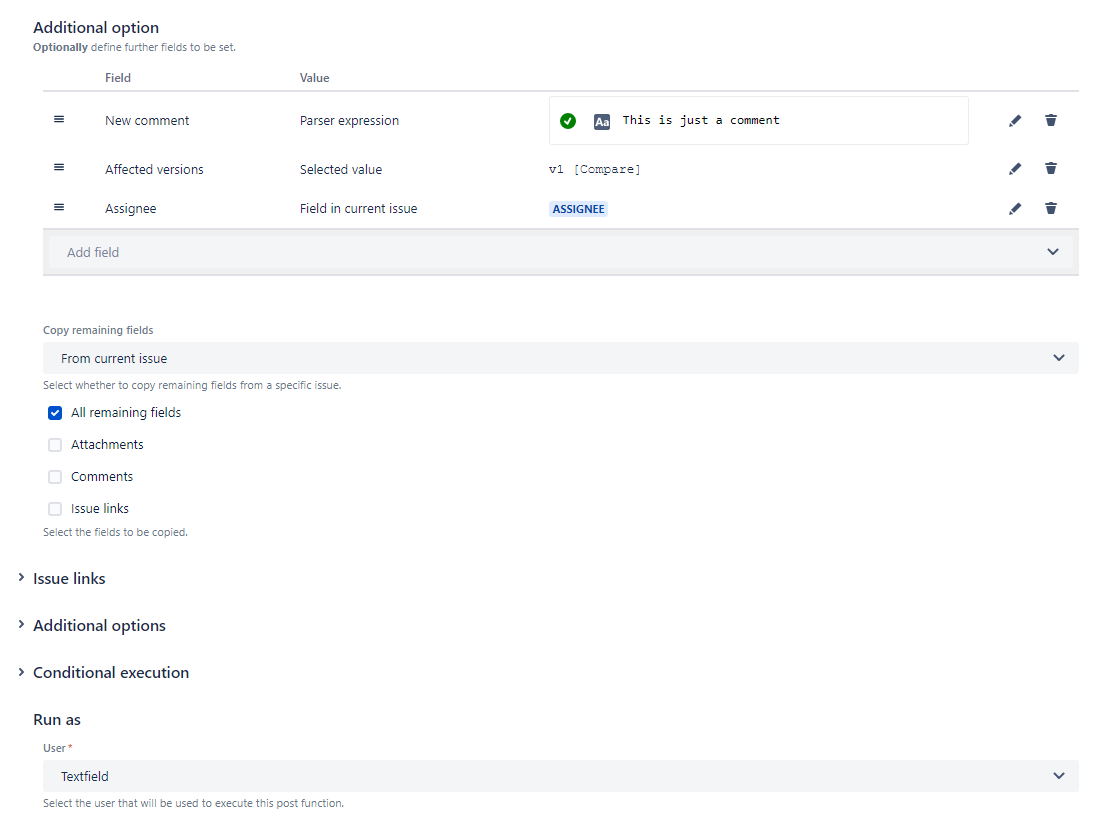
Task: Open the Copy remaining fields dropdown
Action: [561, 358]
